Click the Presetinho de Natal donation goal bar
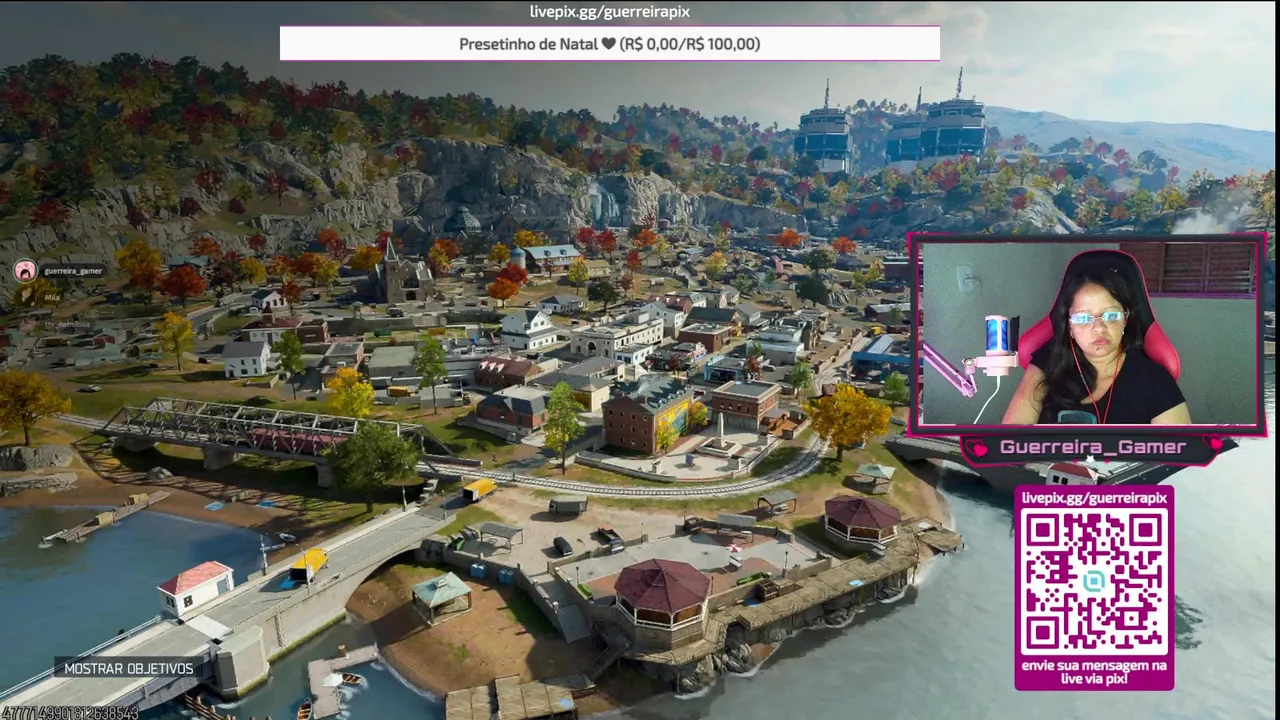The width and height of the screenshot is (1280, 720). pyautogui.click(x=610, y=44)
